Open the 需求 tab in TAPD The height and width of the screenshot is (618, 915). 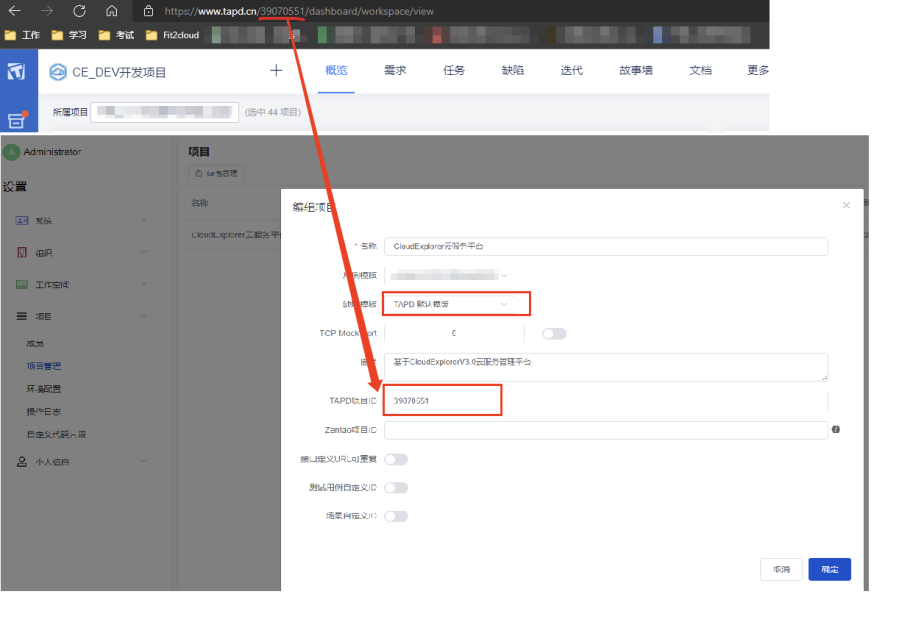pos(395,72)
